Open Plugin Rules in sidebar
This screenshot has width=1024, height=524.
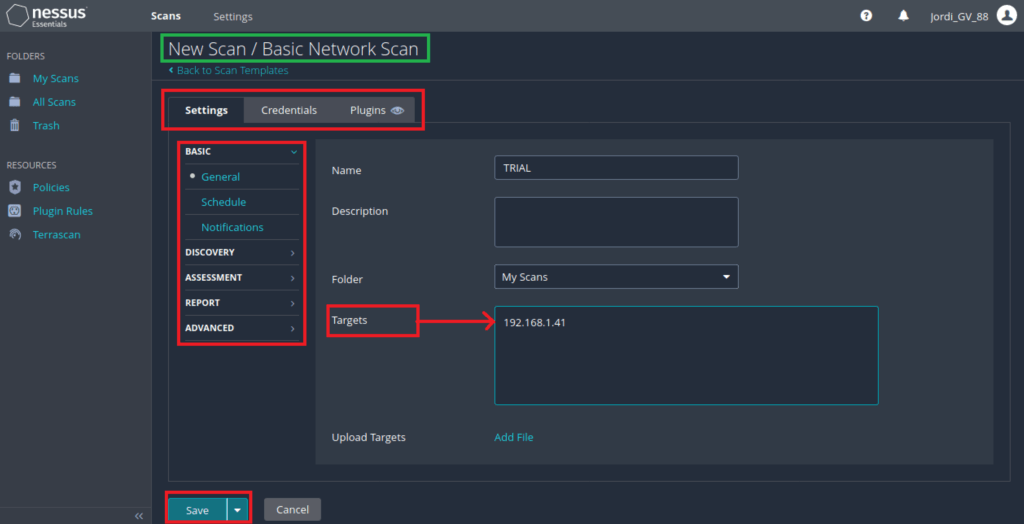pos(63,211)
